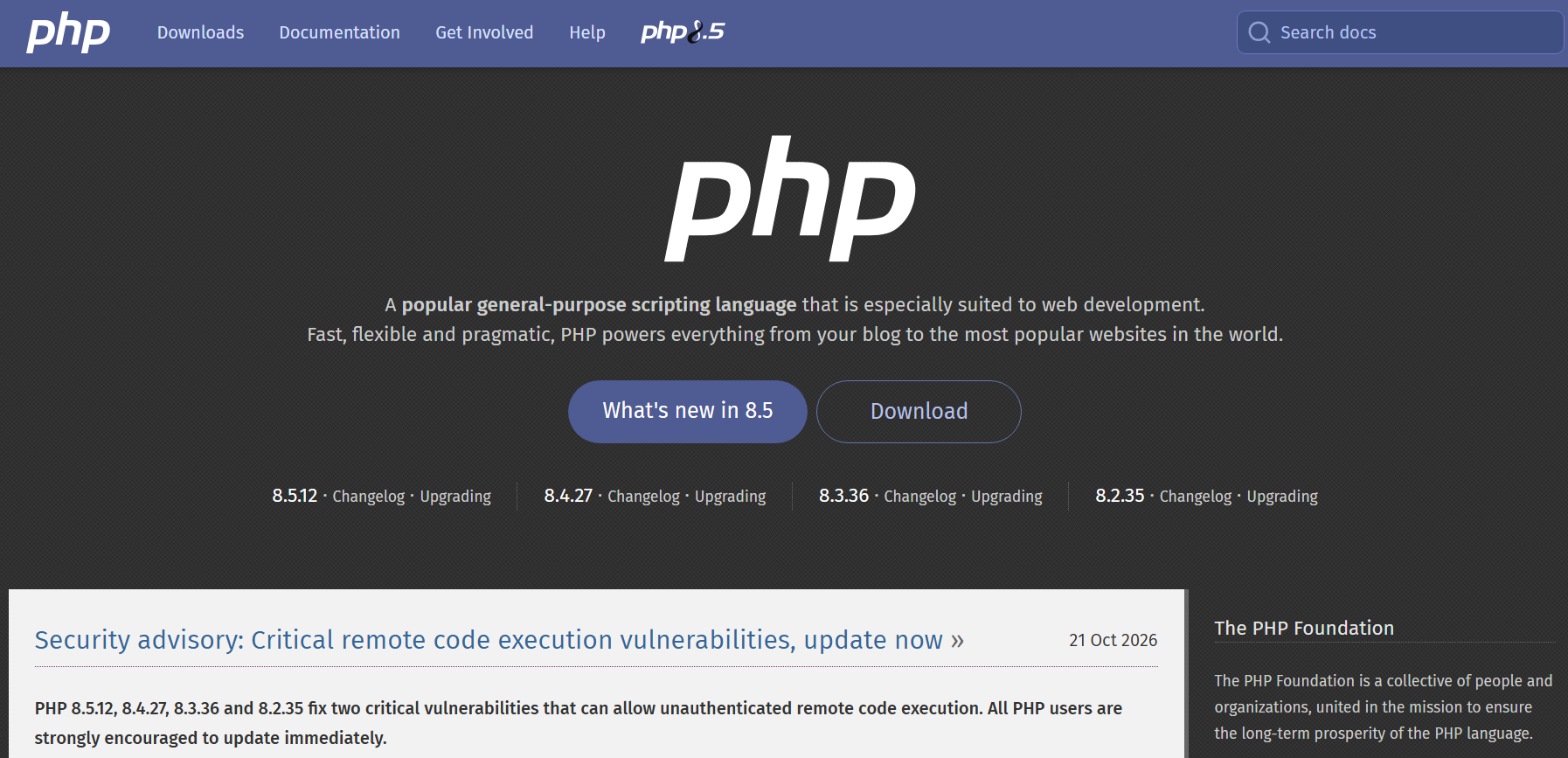Open the Upgrading guide for 8.2.35
The width and height of the screenshot is (1568, 758).
1282,497
